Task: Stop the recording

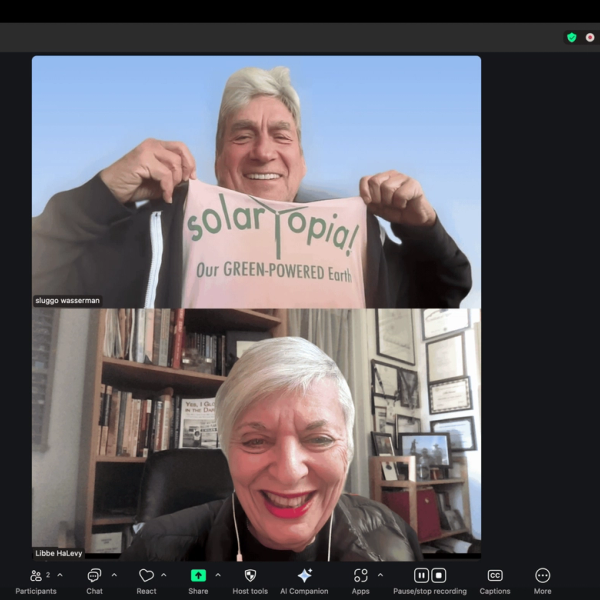Action: (439, 576)
